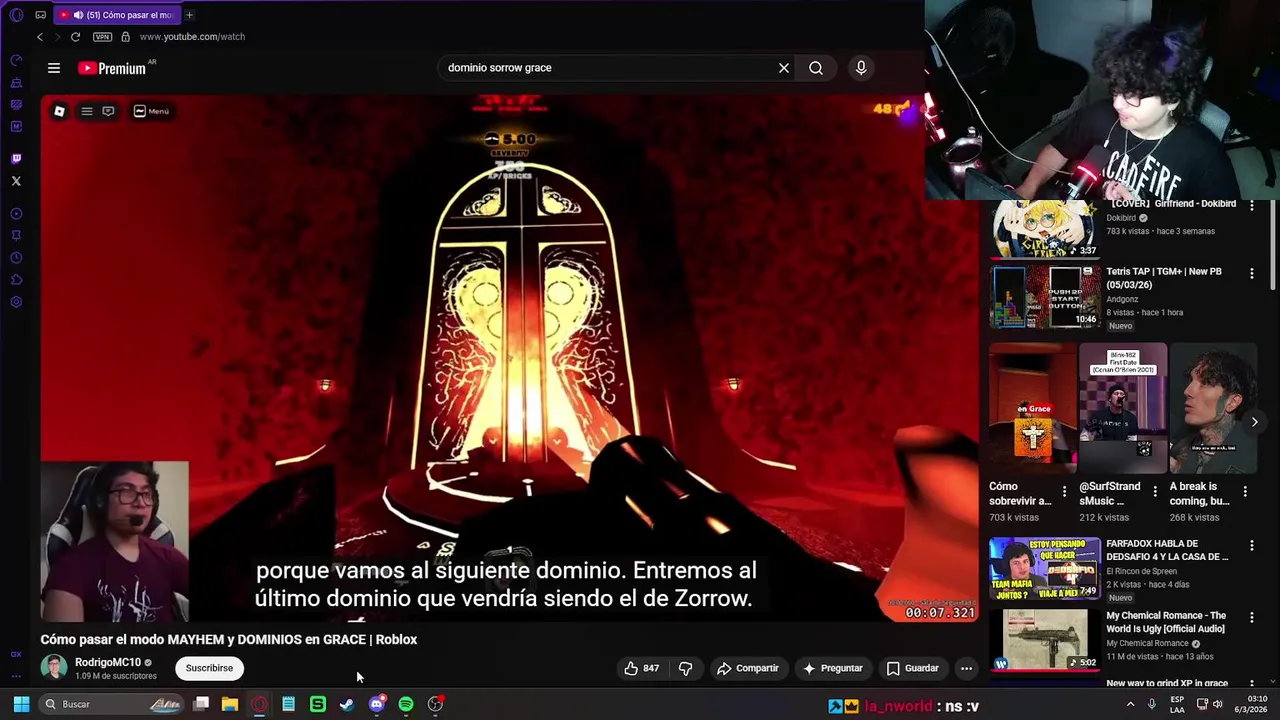The height and width of the screenshot is (720, 1280).
Task: Open Farfadox Desafío 4 video title
Action: pyautogui.click(x=1167, y=550)
